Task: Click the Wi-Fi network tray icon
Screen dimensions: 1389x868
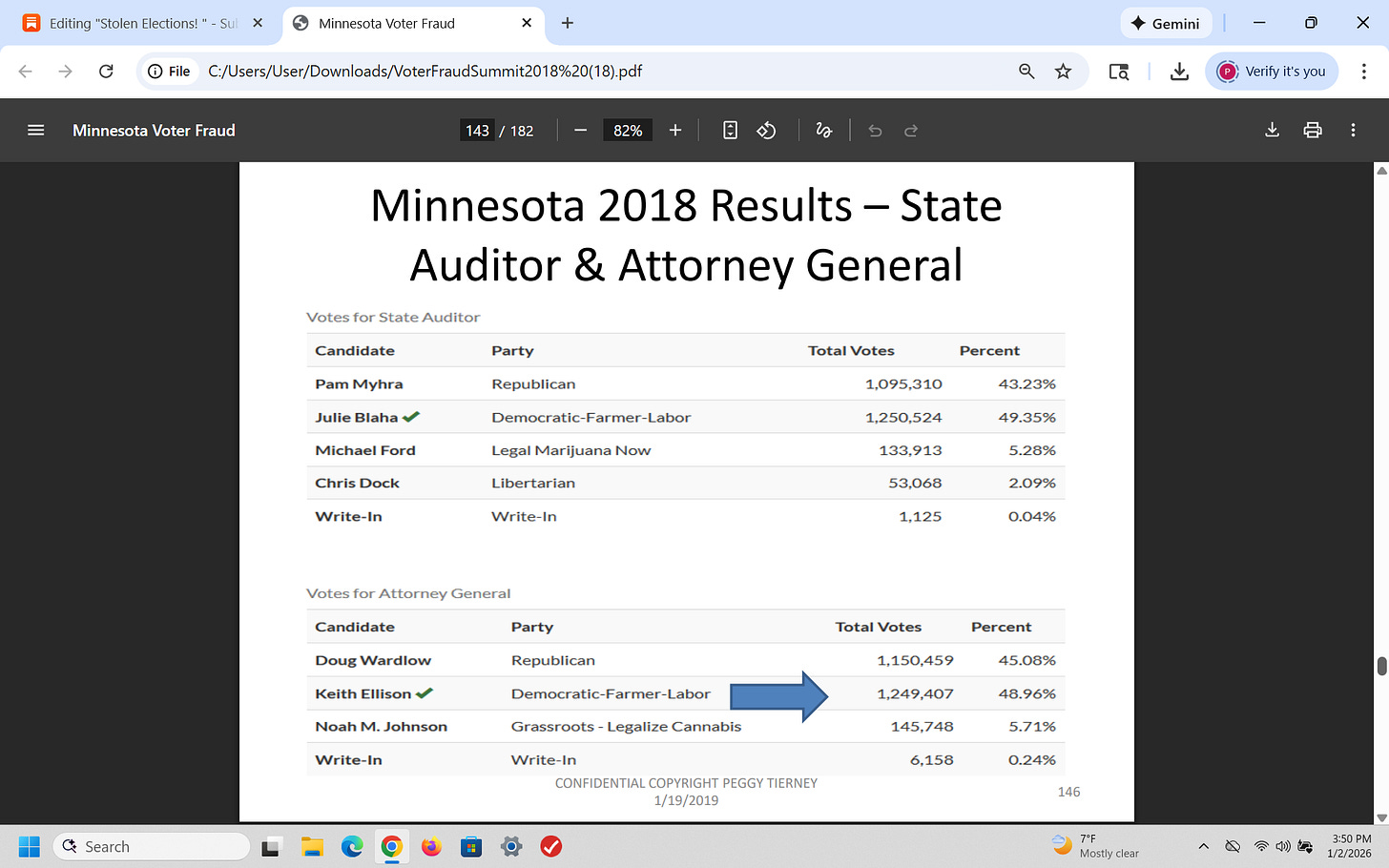Action: click(1261, 846)
